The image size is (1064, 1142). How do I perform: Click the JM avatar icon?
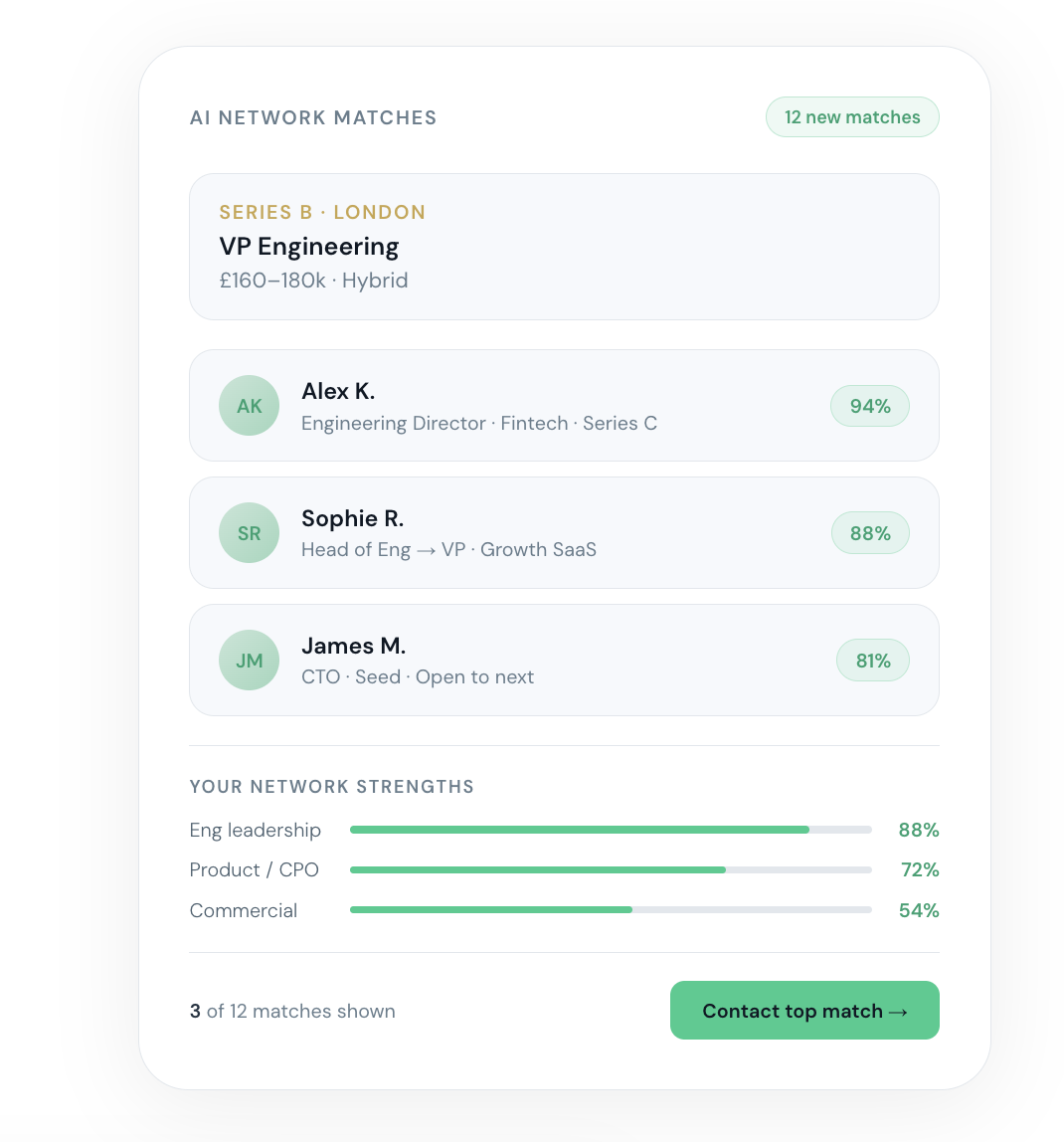249,661
